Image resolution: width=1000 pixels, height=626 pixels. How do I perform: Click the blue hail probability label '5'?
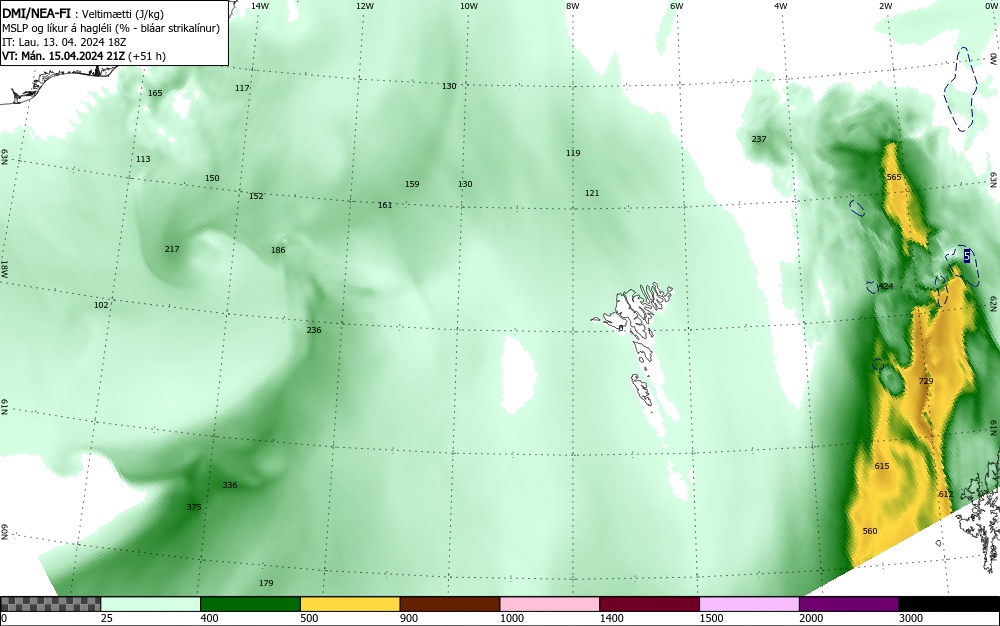click(967, 256)
